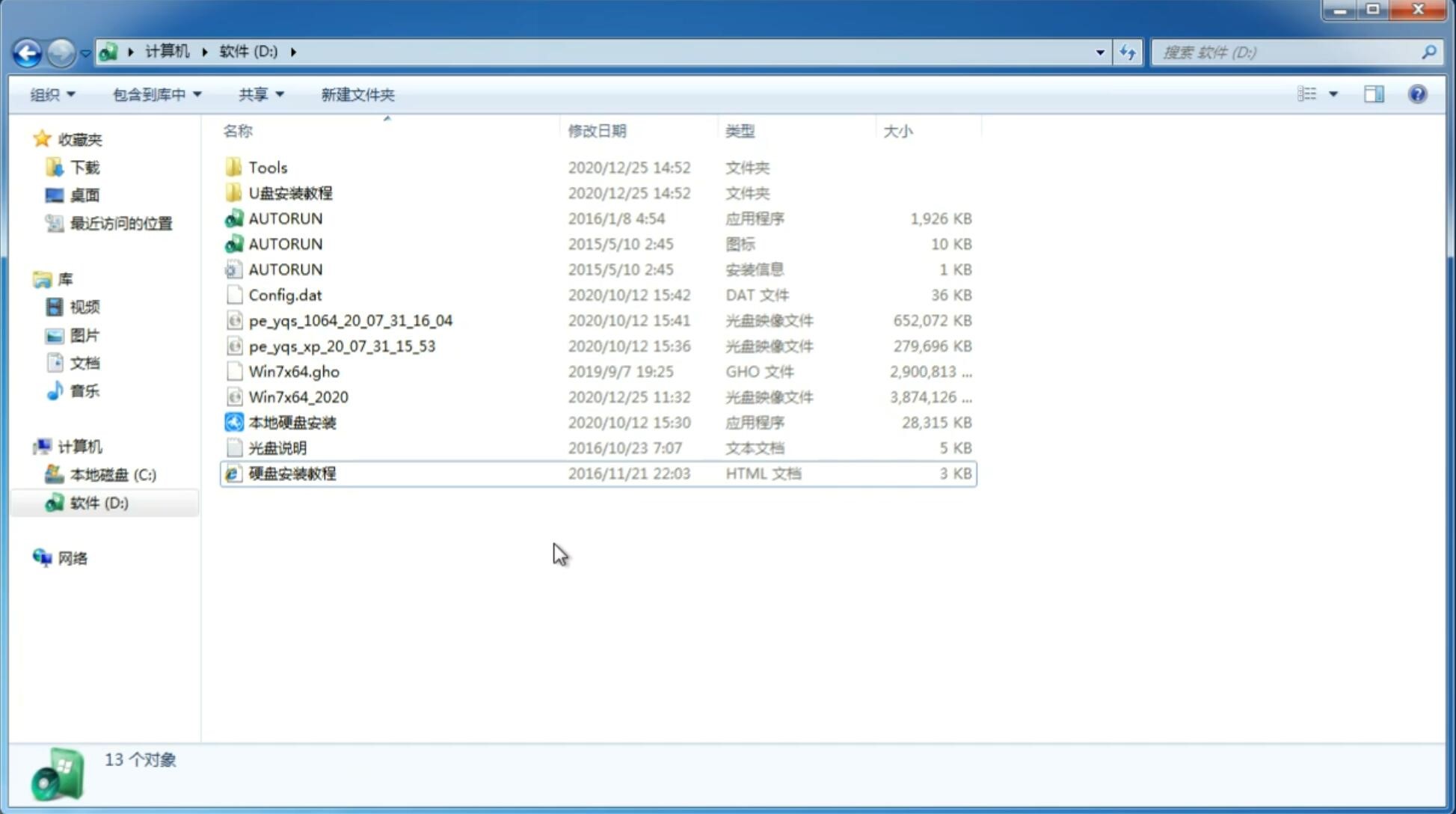Open the Tools folder

pos(268,167)
